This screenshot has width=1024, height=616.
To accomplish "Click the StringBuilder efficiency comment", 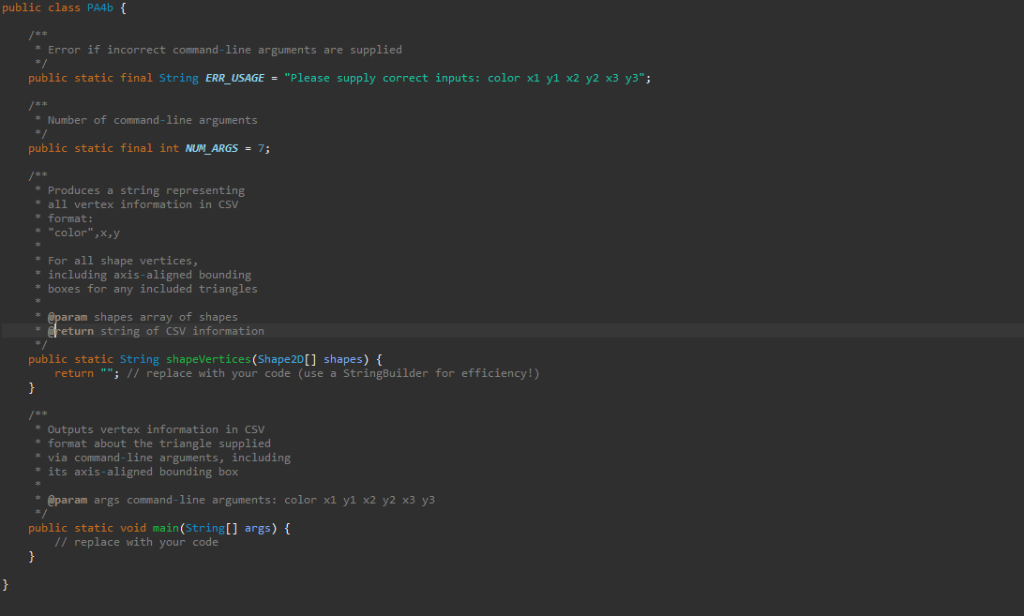I will (333, 374).
